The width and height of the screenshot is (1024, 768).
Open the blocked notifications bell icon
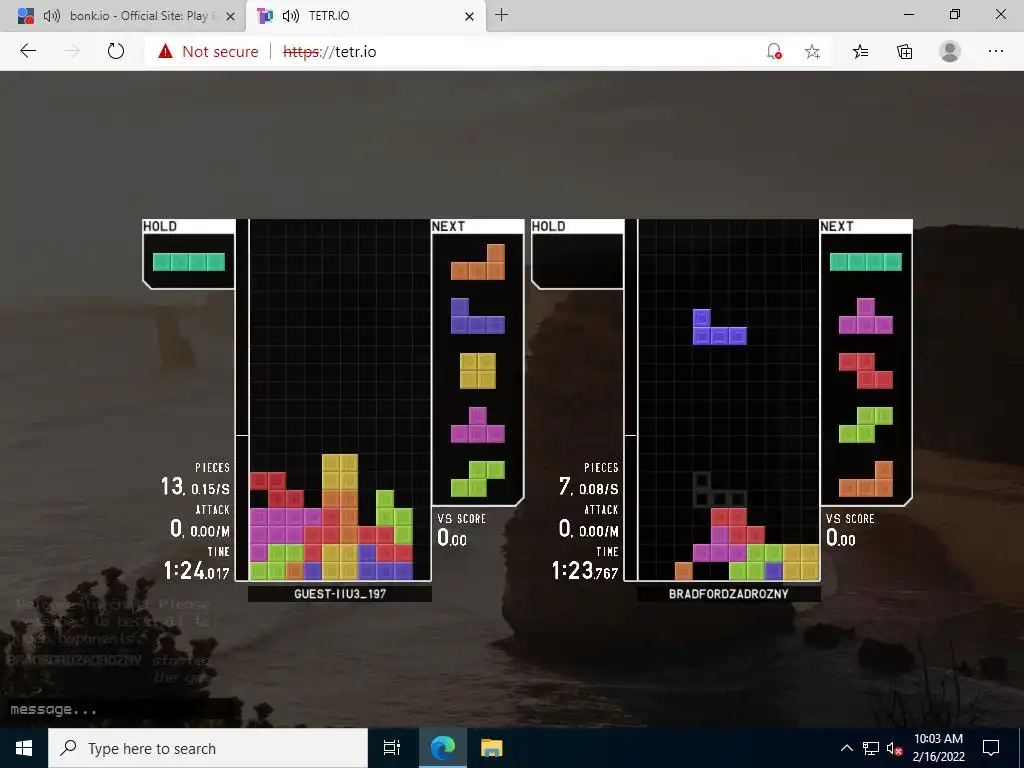click(774, 52)
